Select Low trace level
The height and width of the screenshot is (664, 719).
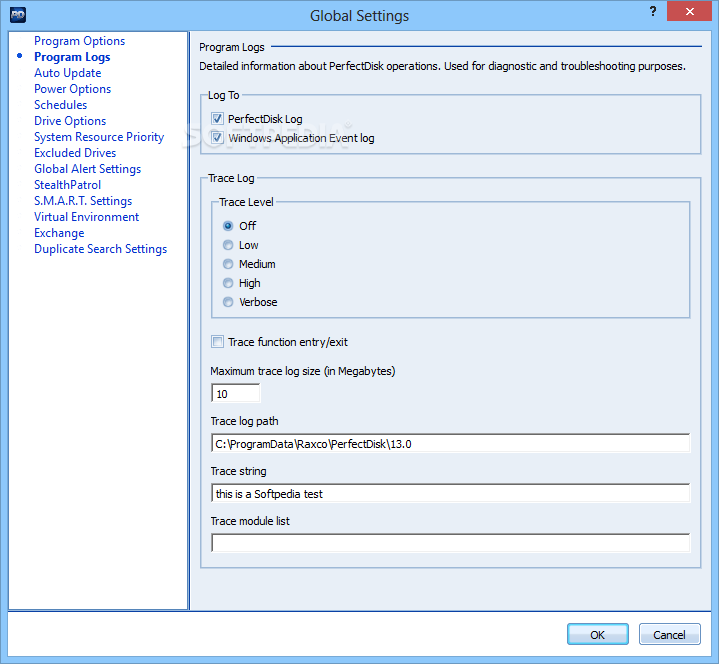[x=228, y=245]
